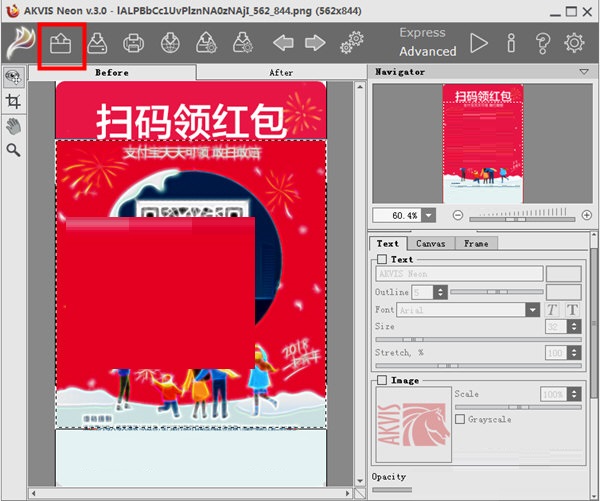Zoom out with the minus circle icon

click(x=458, y=215)
